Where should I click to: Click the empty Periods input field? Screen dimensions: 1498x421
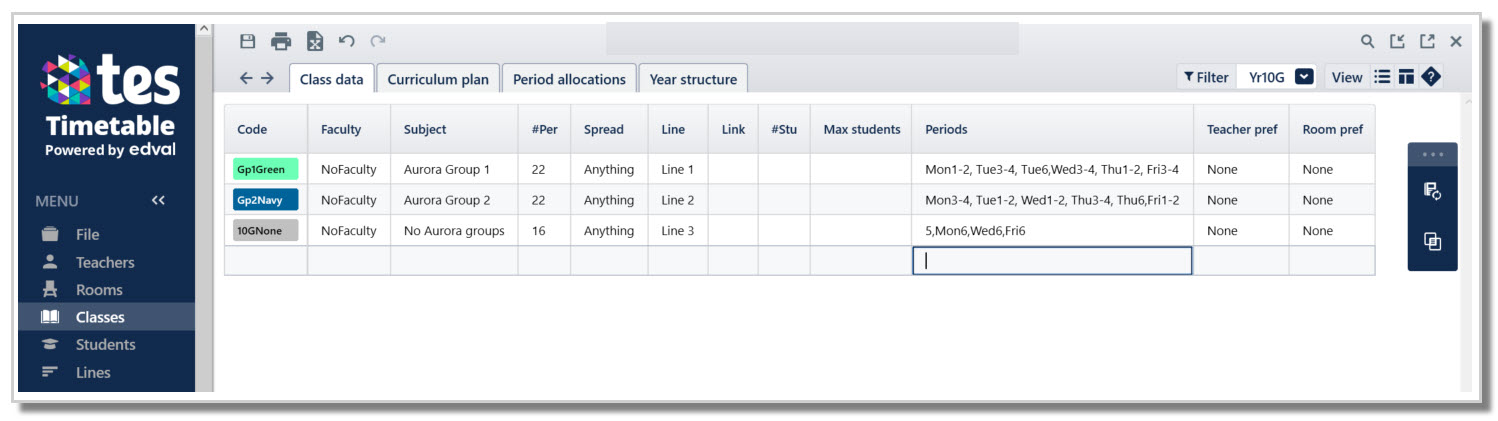[x=1051, y=261]
